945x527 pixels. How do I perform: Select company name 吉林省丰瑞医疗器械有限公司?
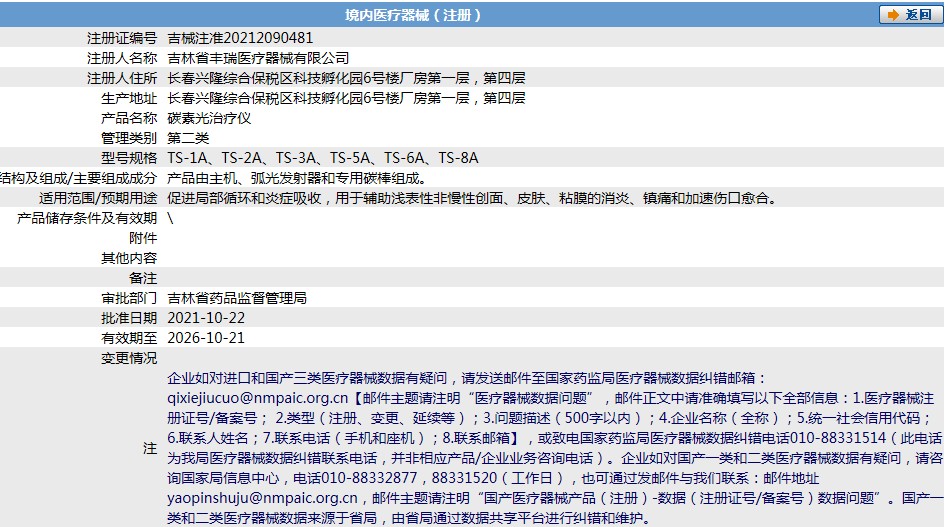pos(258,58)
